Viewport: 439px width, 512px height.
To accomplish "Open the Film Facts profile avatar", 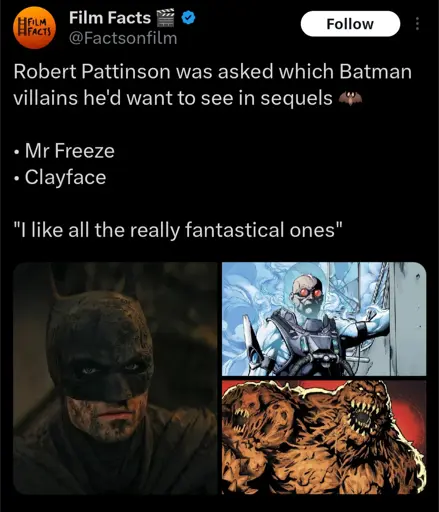I will pos(35,28).
